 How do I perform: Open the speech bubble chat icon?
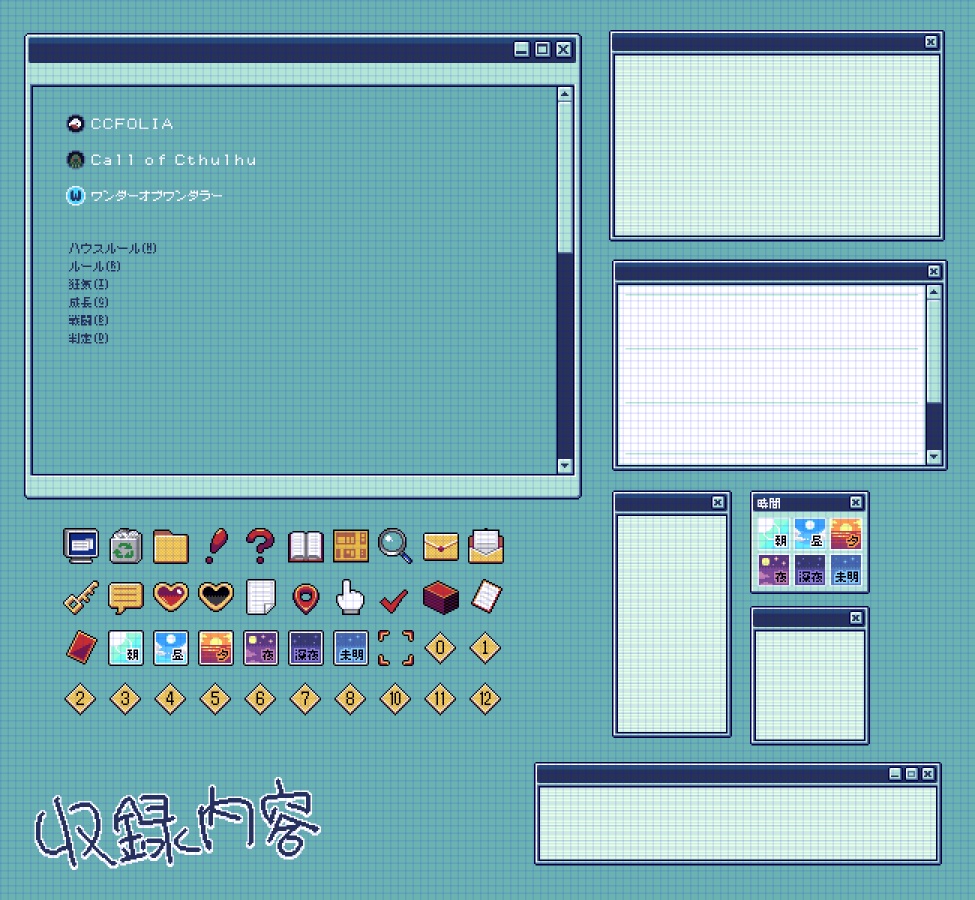click(x=125, y=597)
